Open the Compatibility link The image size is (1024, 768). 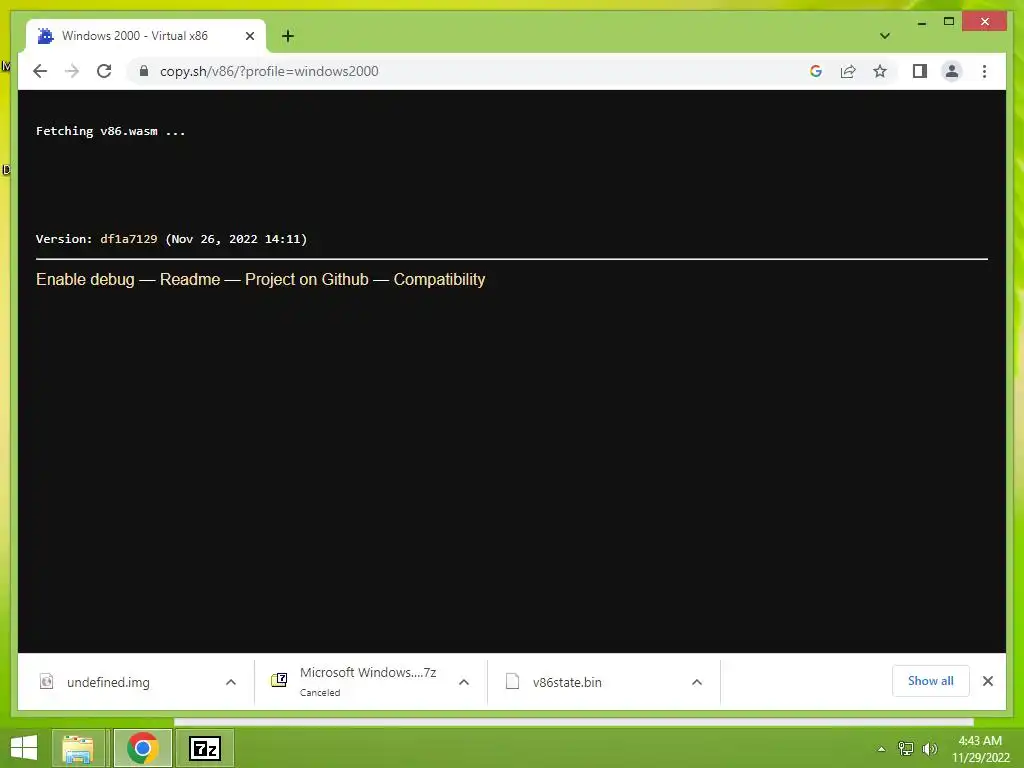tap(440, 279)
